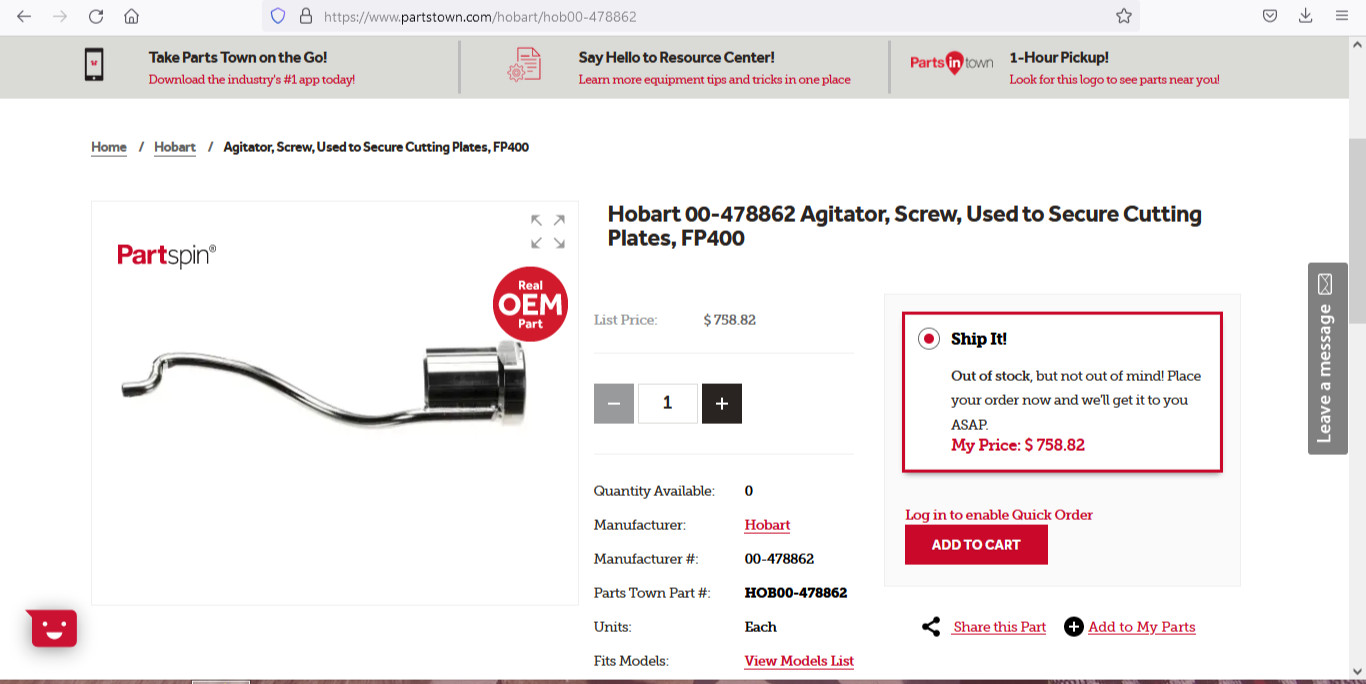Select the Ship It! radio button
Image resolution: width=1366 pixels, height=684 pixels.
click(x=929, y=339)
